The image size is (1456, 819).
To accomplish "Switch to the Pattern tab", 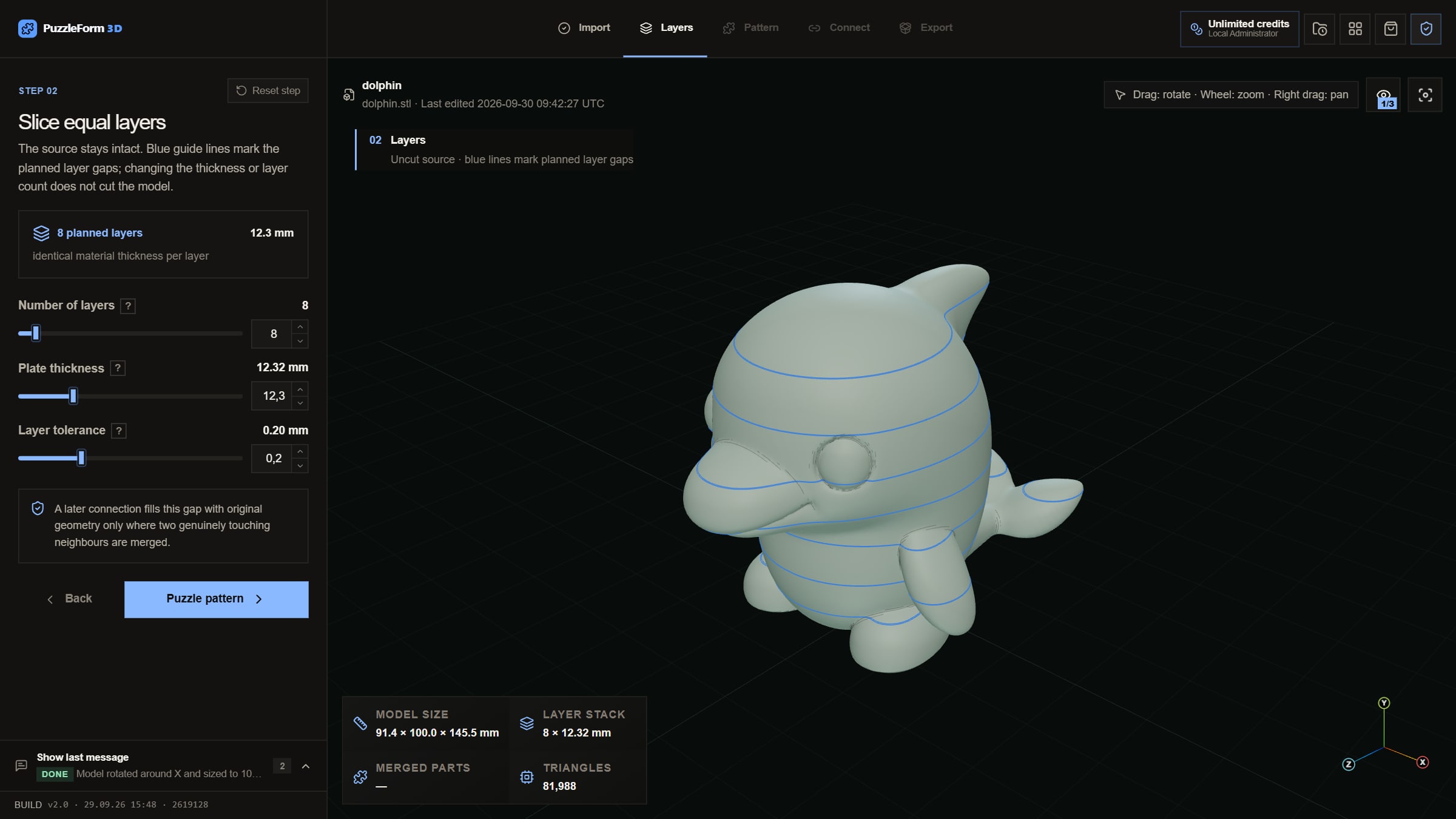I will click(x=750, y=28).
